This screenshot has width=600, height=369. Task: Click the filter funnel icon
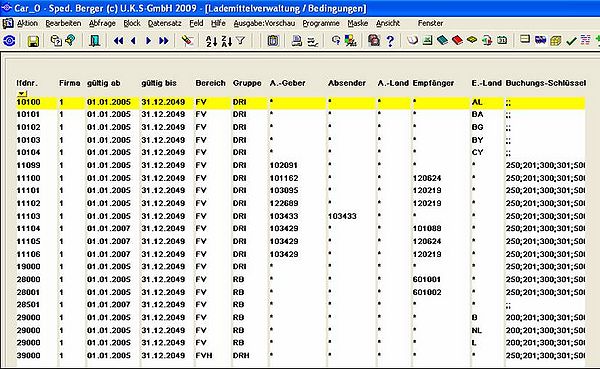click(x=240, y=40)
